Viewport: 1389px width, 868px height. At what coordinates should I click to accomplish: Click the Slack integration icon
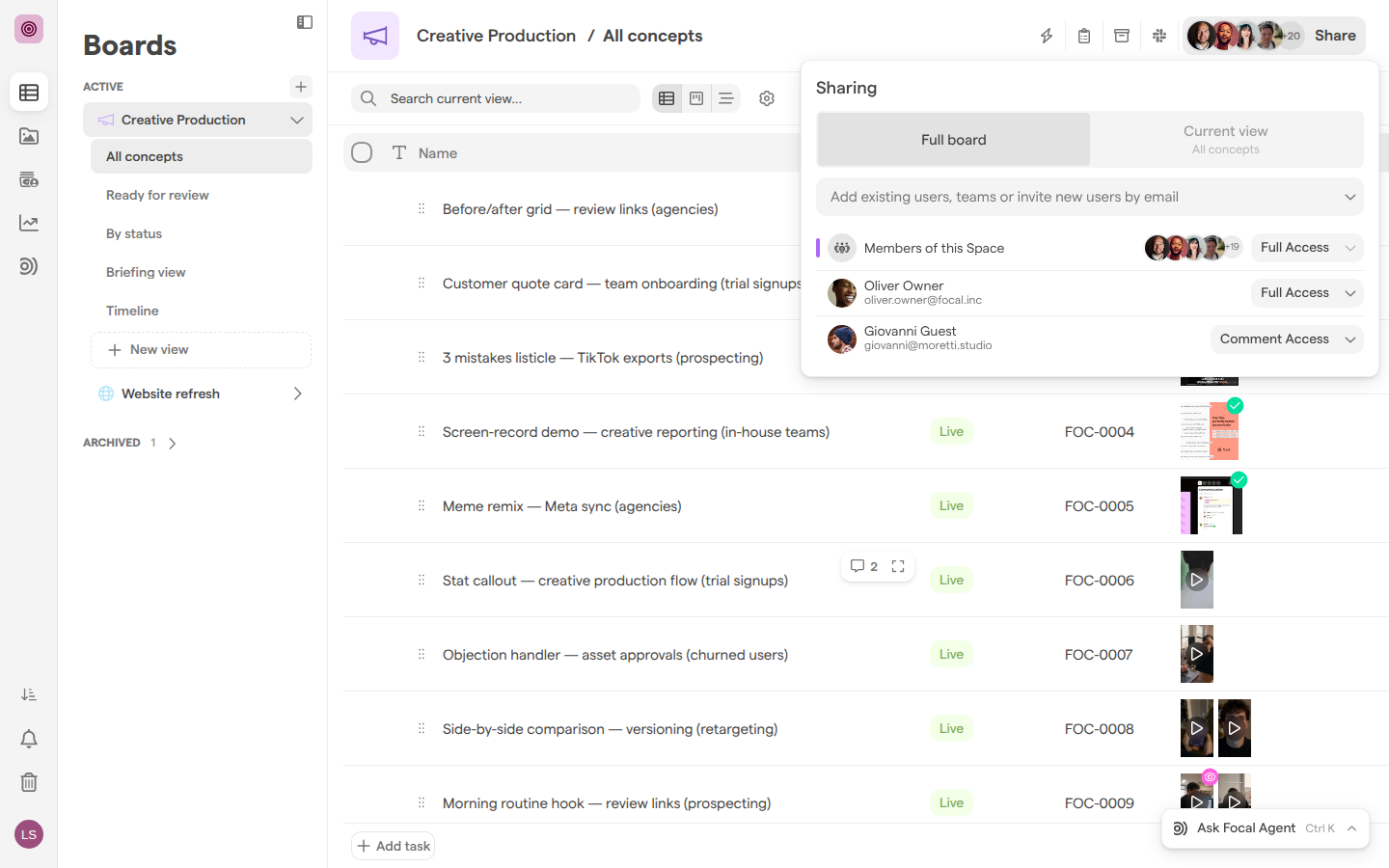[1159, 36]
